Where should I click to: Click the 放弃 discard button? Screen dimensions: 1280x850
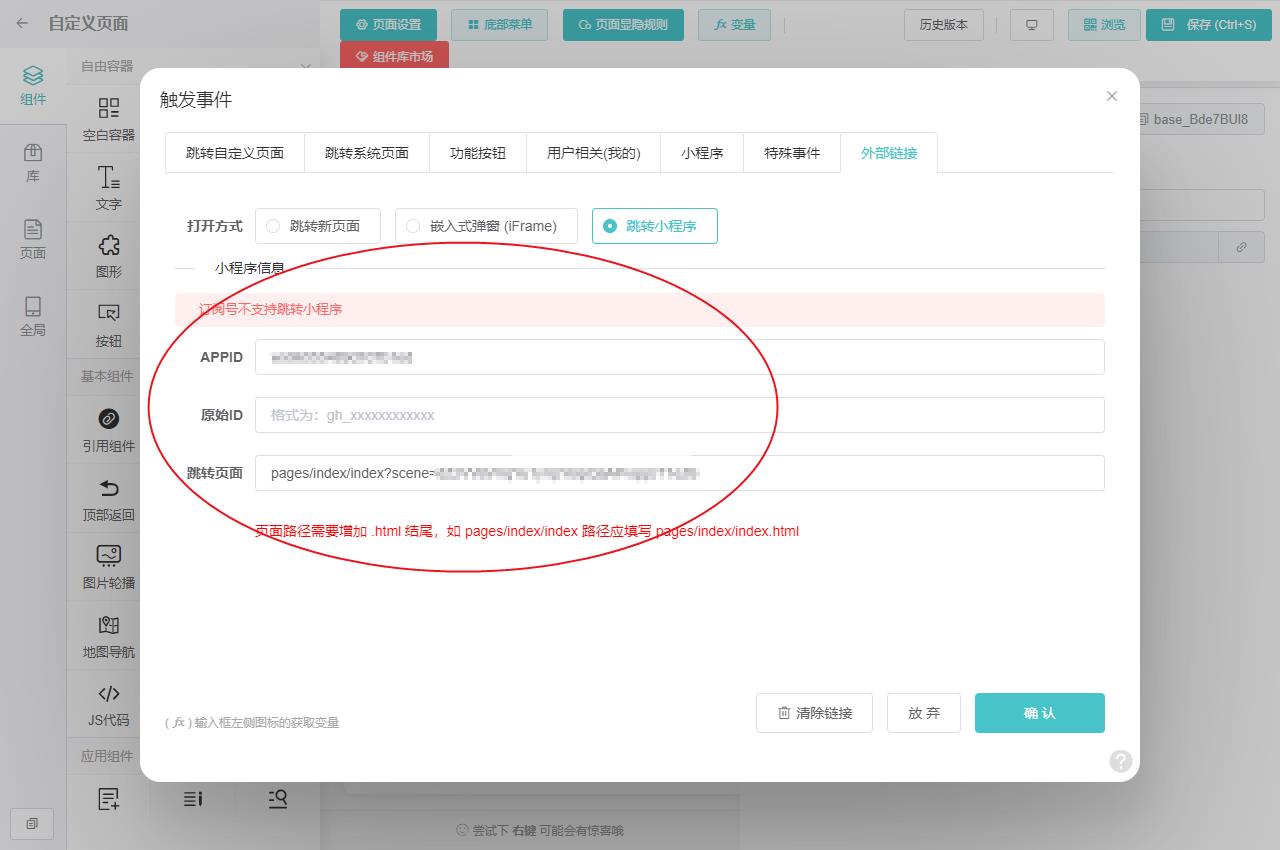pyautogui.click(x=923, y=713)
